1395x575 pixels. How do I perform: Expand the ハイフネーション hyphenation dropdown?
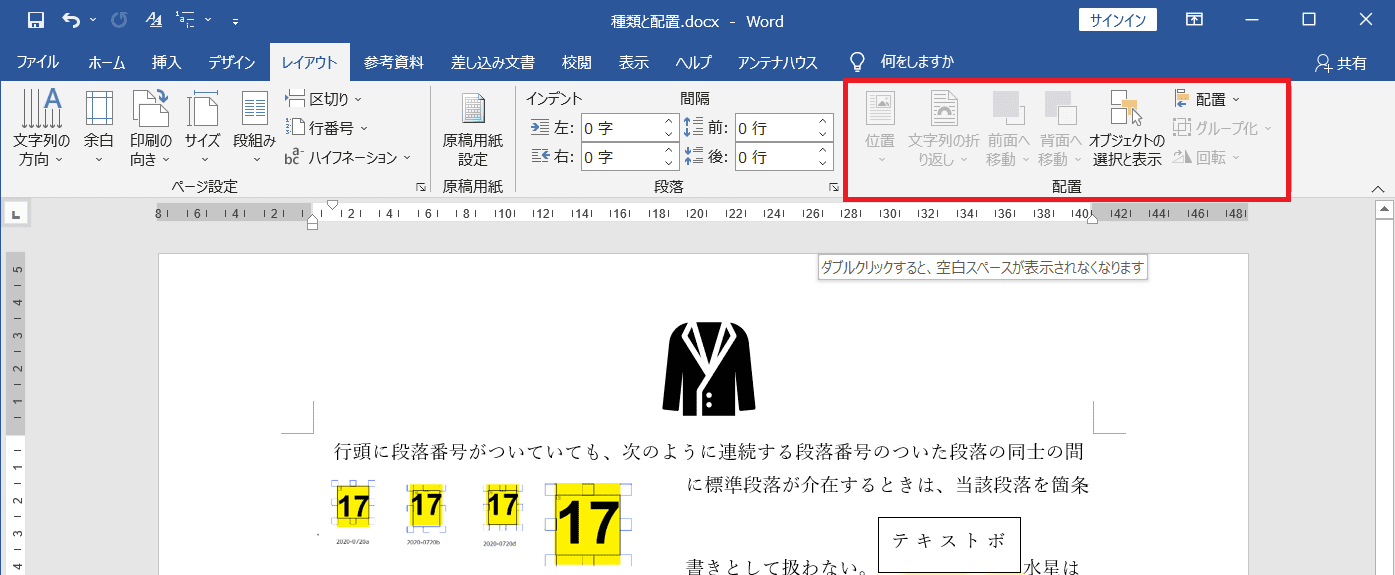coord(348,157)
